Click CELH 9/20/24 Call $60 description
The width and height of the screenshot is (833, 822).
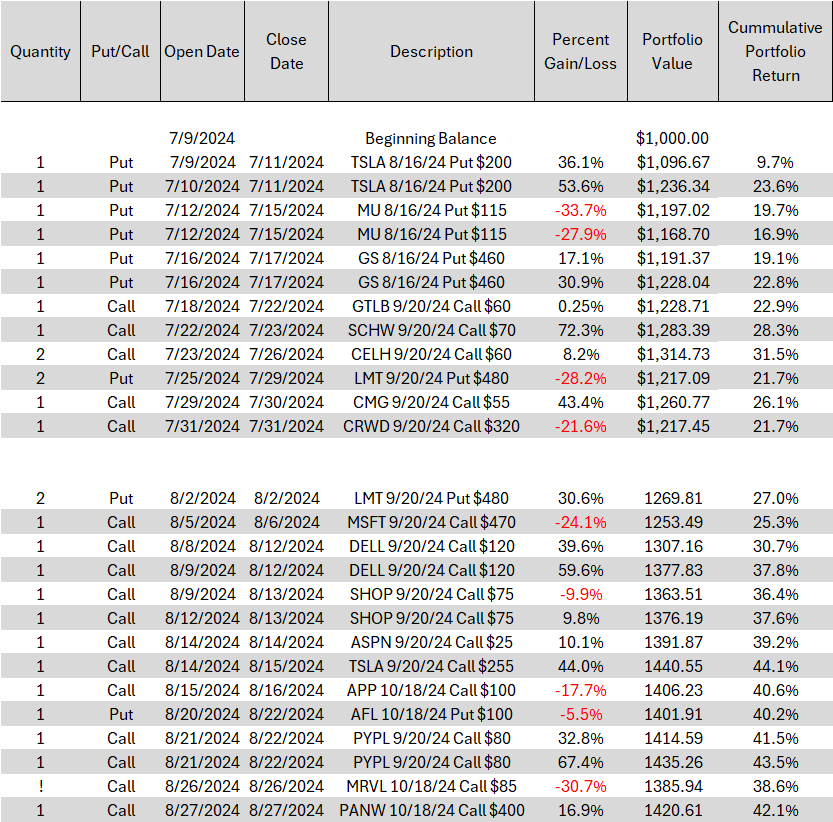coord(431,354)
